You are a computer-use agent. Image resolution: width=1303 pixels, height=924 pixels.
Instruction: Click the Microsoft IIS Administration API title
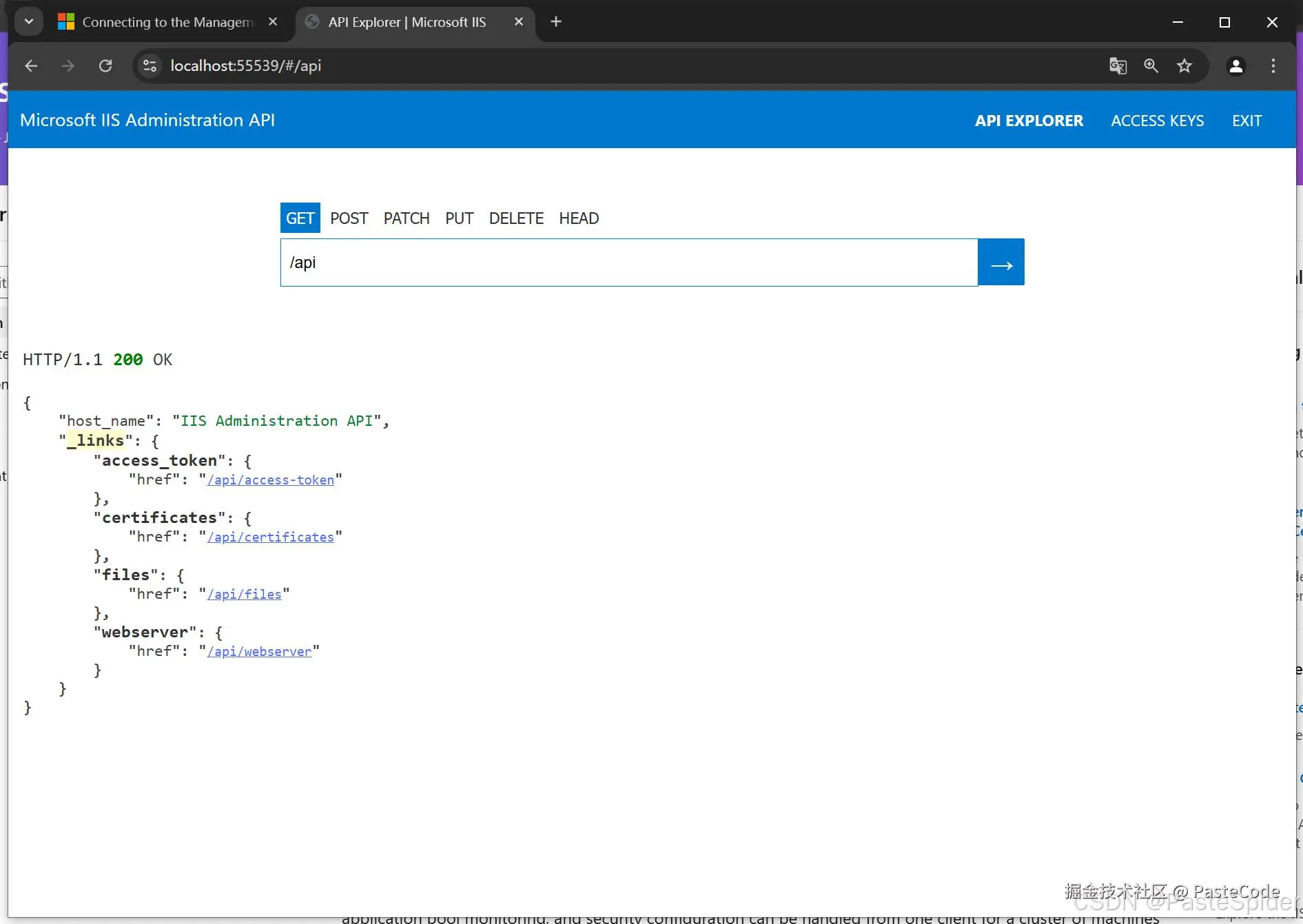coord(147,120)
